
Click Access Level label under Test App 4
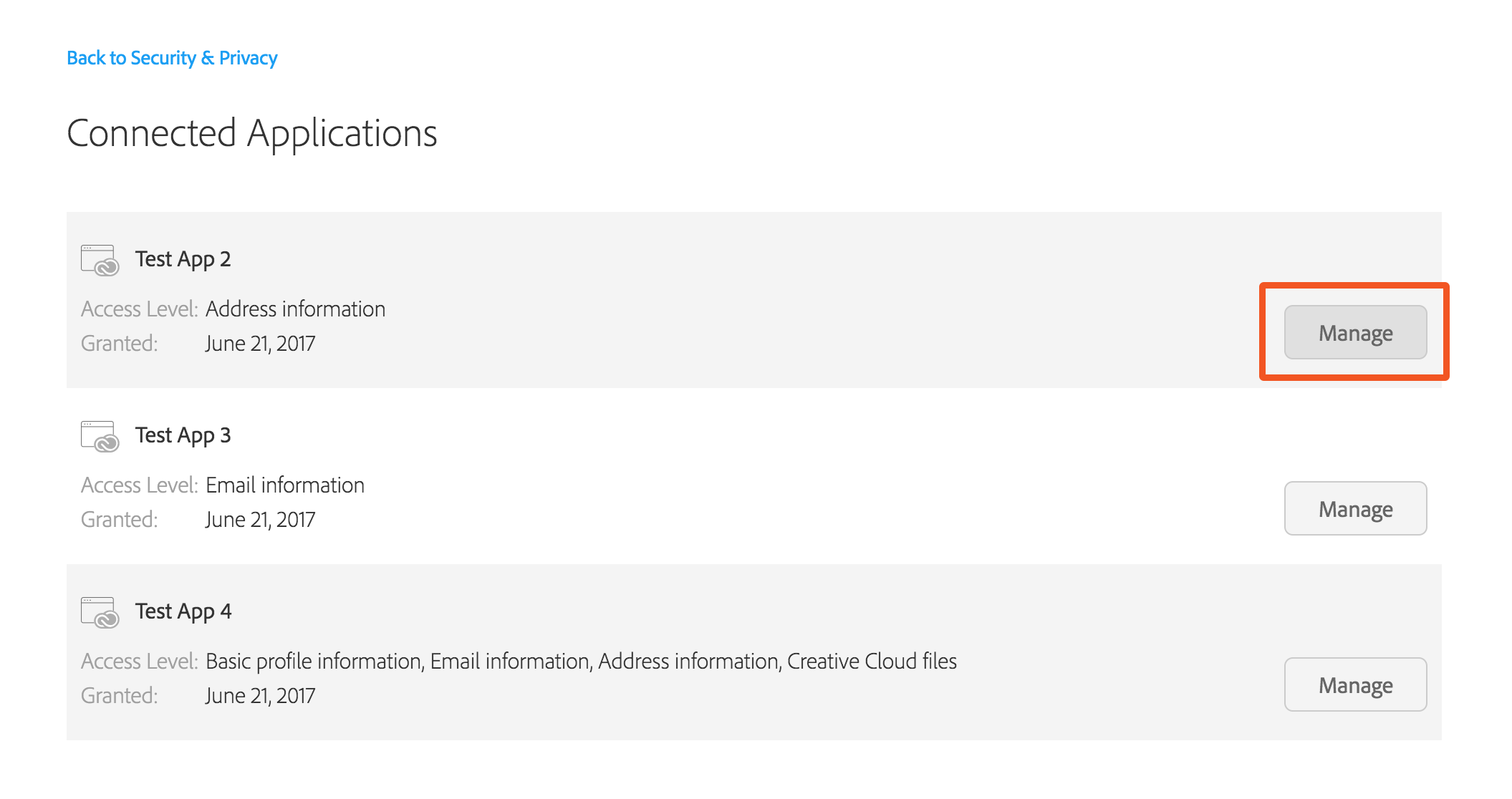[x=140, y=661]
